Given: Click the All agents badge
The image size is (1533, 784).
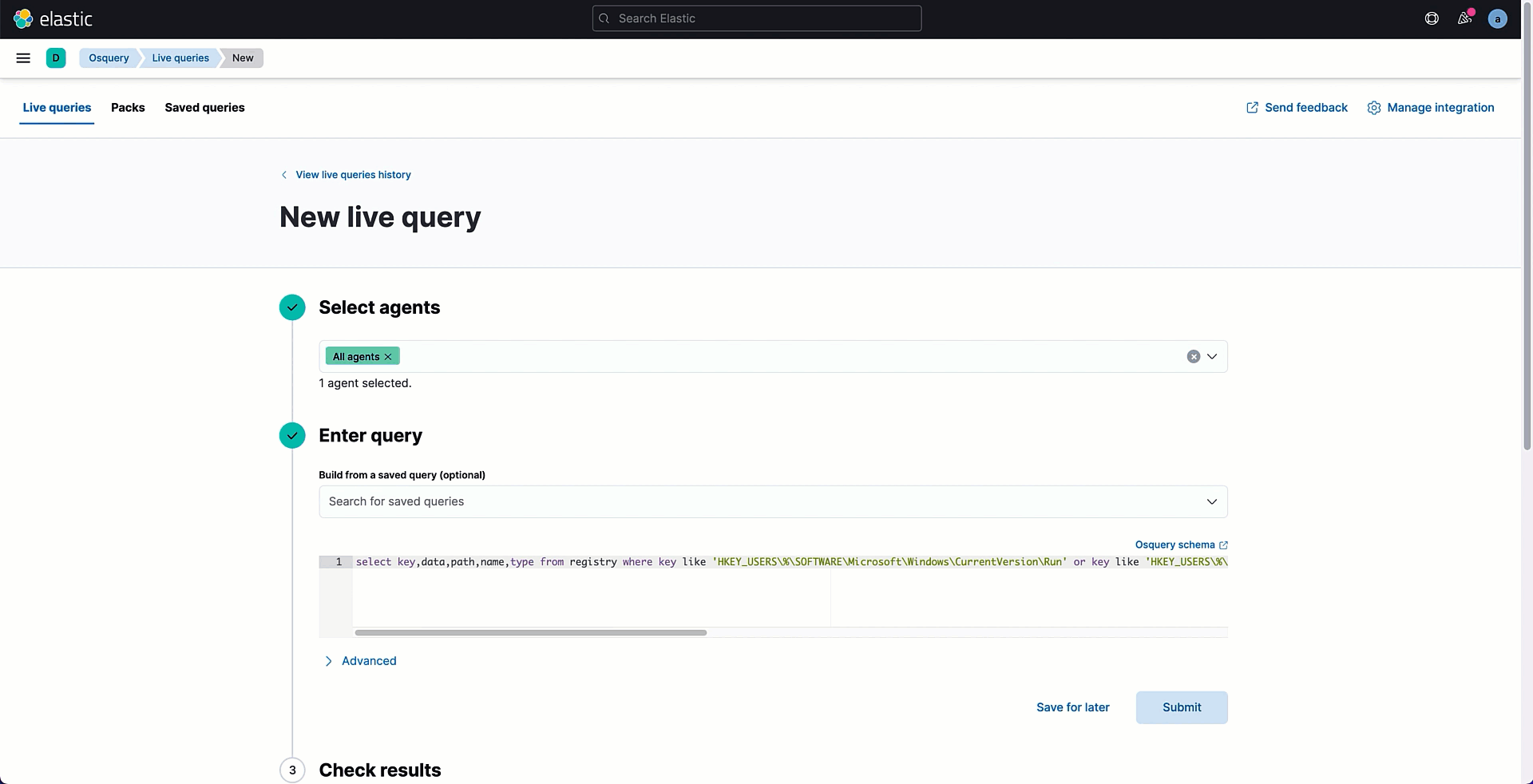Looking at the screenshot, I should click(362, 357).
